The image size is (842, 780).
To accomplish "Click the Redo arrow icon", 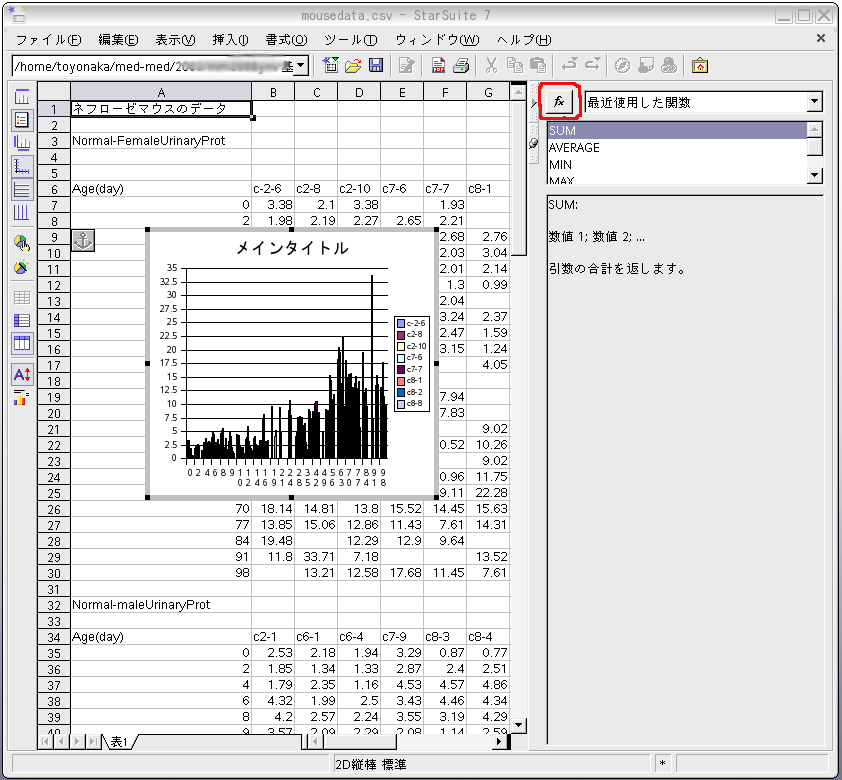I will pos(593,65).
